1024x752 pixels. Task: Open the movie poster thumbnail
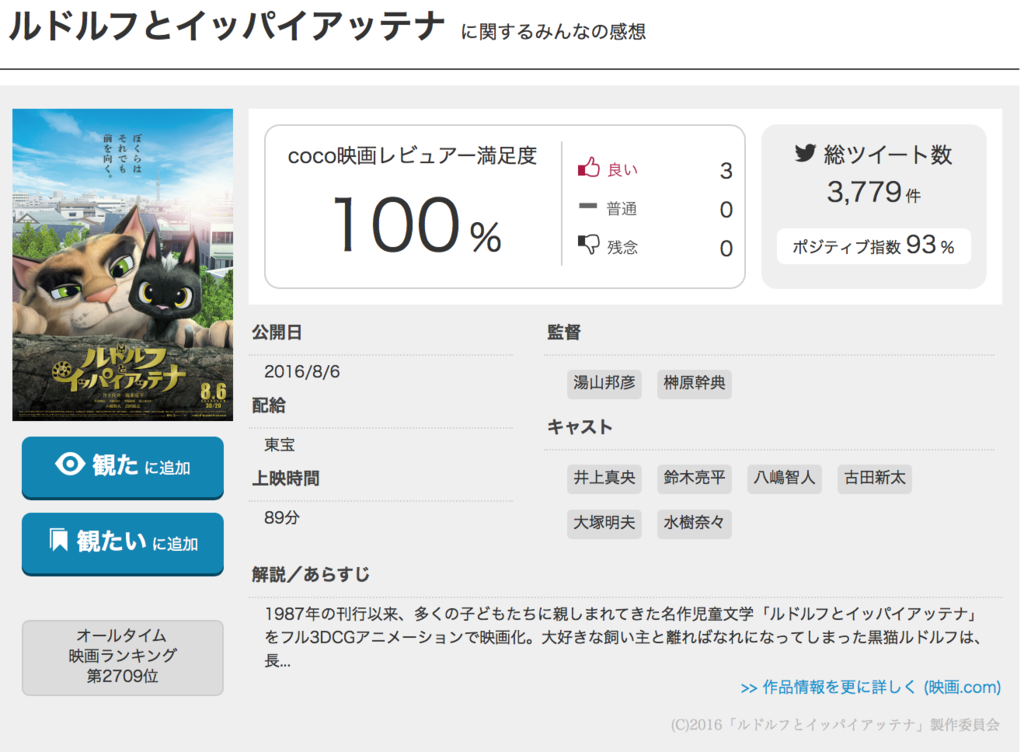123,264
